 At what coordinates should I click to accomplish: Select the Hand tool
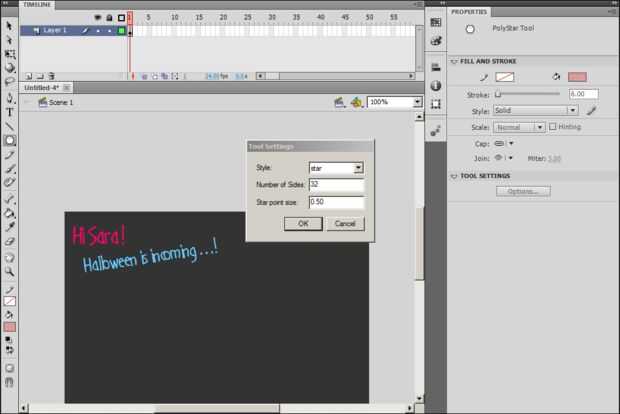[9, 258]
